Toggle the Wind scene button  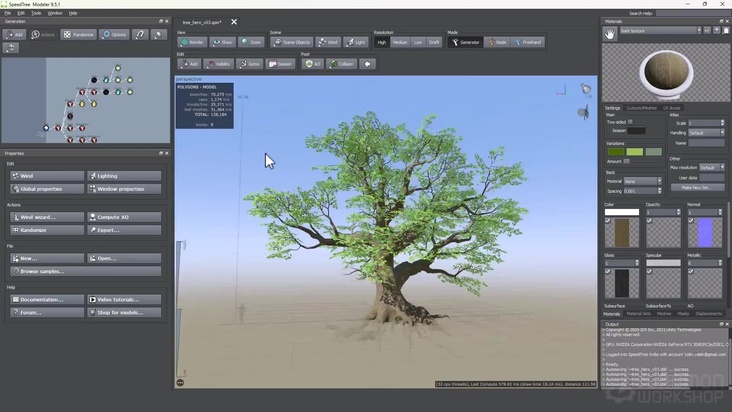(328, 42)
